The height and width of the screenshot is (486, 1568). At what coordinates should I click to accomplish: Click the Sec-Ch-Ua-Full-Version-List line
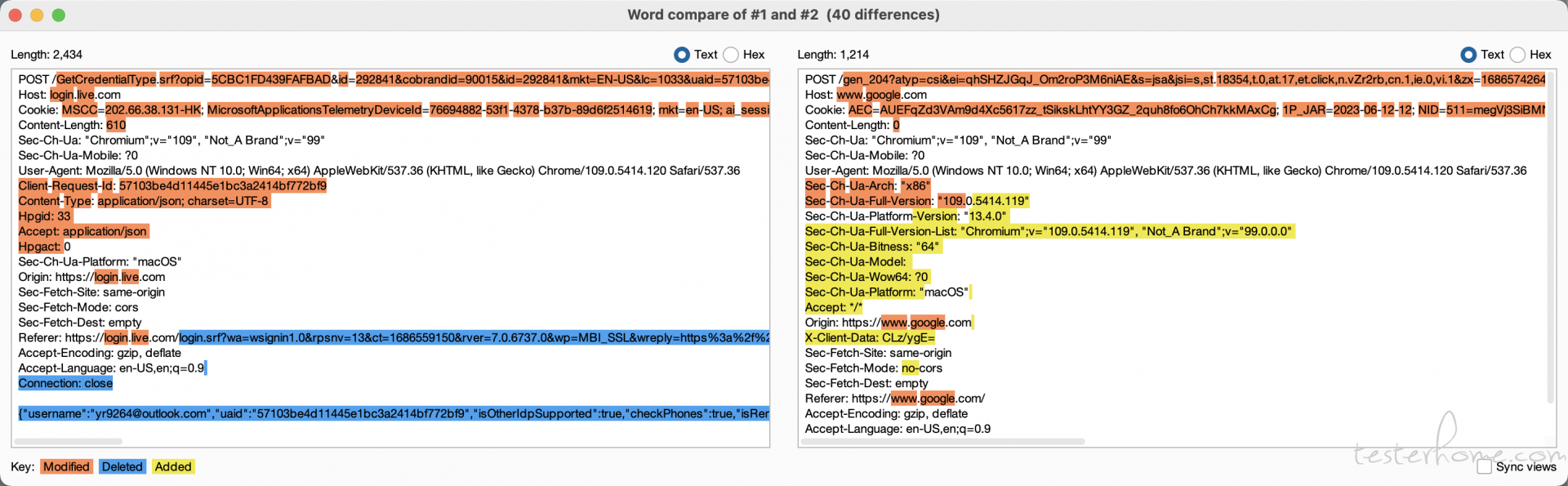click(x=1049, y=231)
